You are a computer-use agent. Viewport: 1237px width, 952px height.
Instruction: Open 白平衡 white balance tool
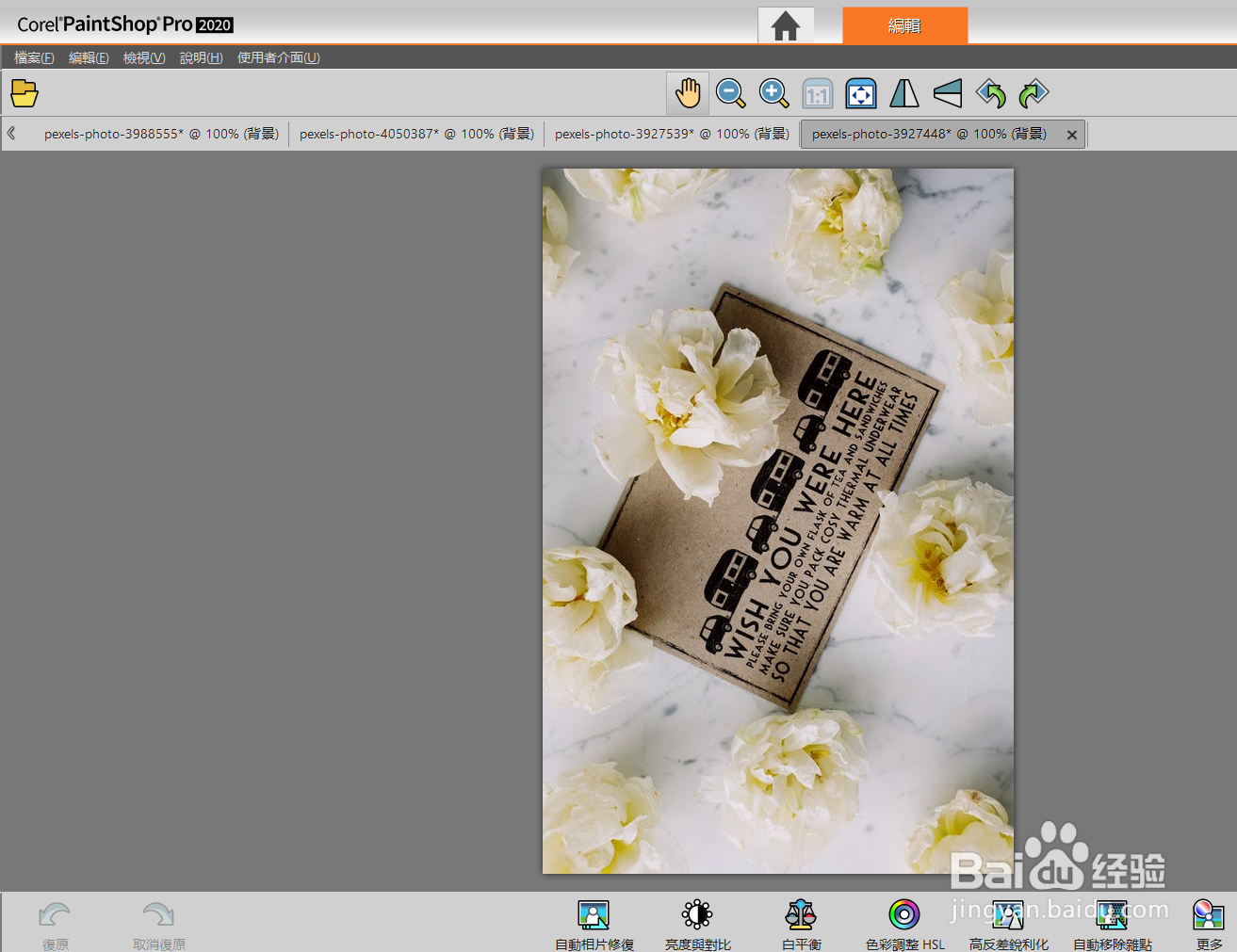(801, 925)
